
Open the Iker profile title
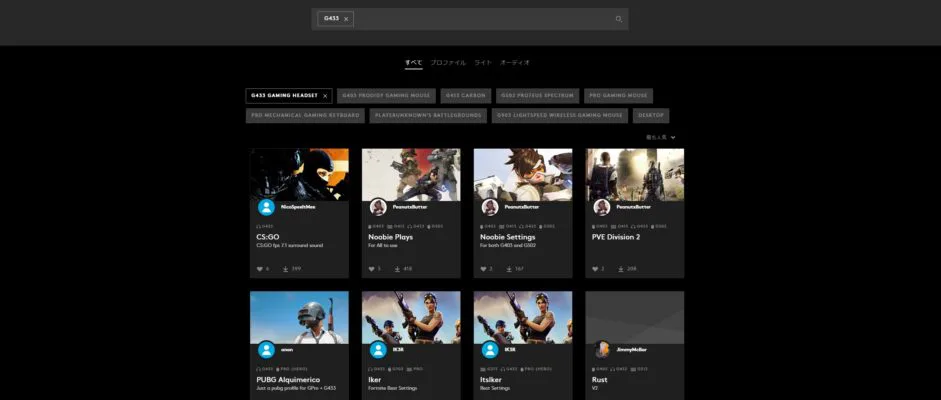point(374,380)
